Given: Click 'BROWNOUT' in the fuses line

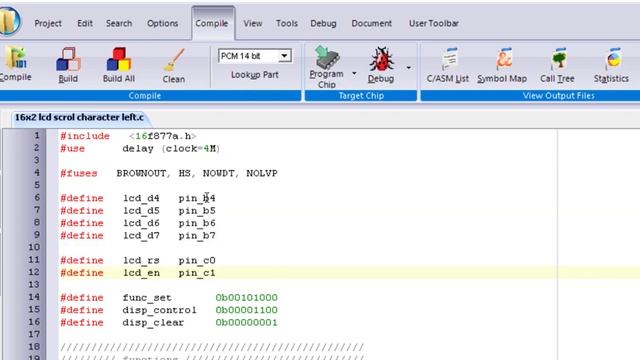Looking at the screenshot, I should (141, 173).
